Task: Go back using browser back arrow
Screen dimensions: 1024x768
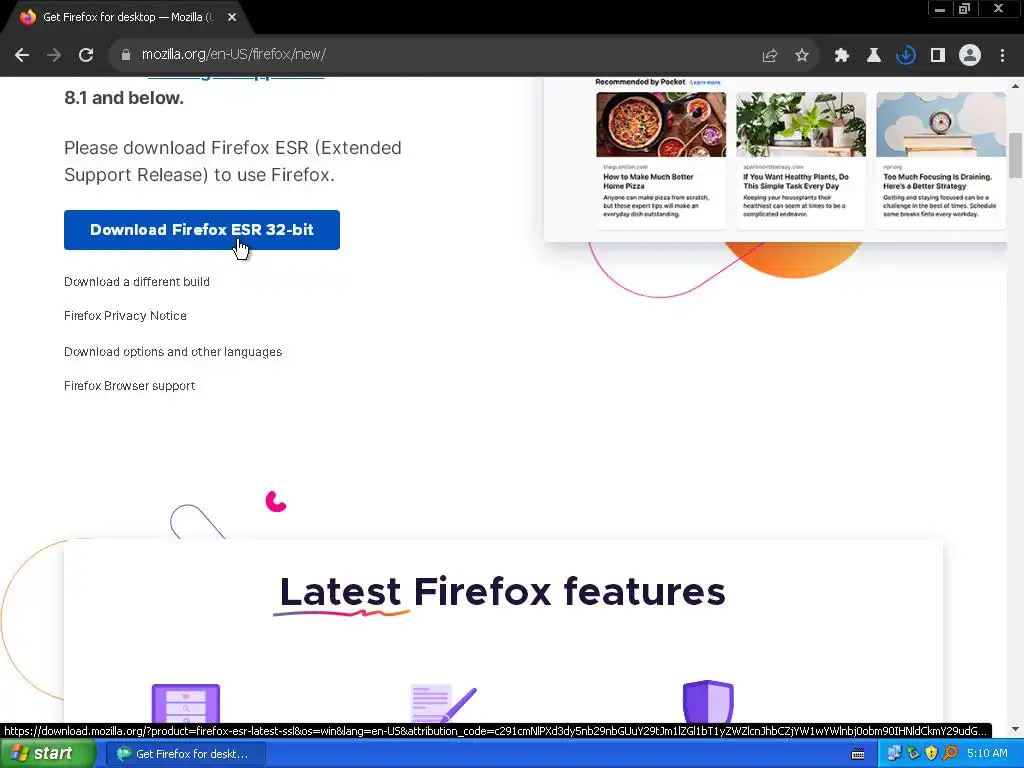Action: [x=22, y=55]
